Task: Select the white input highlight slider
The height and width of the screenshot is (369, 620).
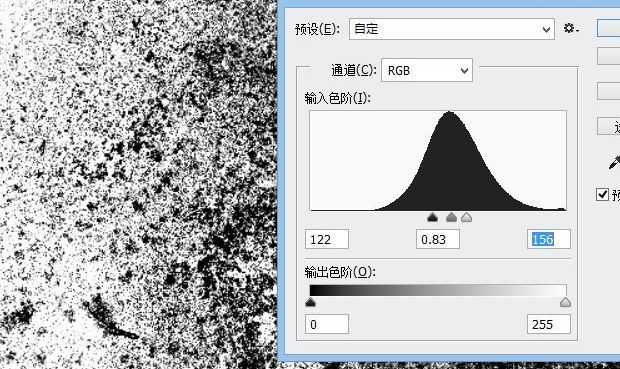Action: pos(467,217)
